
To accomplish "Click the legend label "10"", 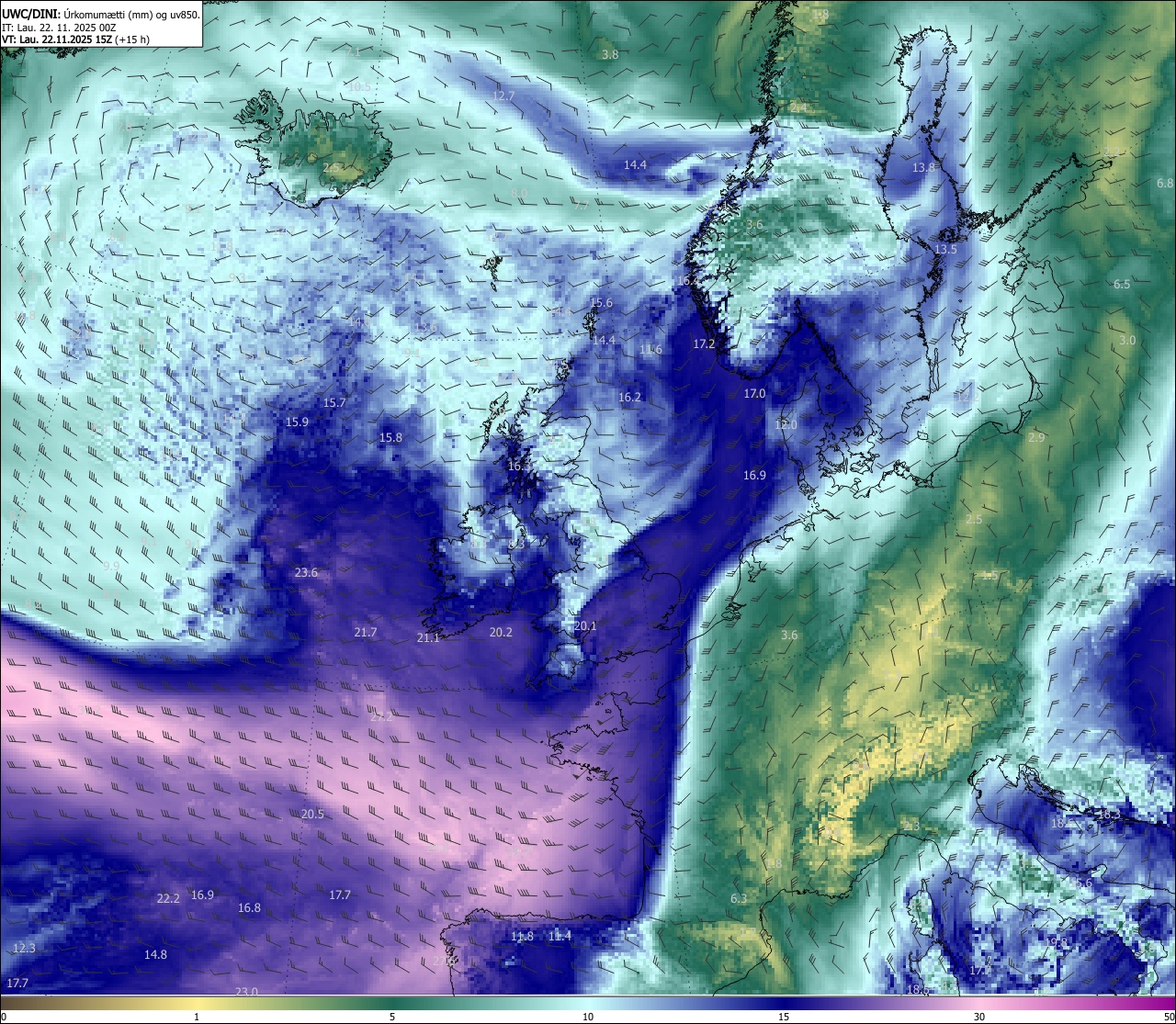I will (x=588, y=1017).
